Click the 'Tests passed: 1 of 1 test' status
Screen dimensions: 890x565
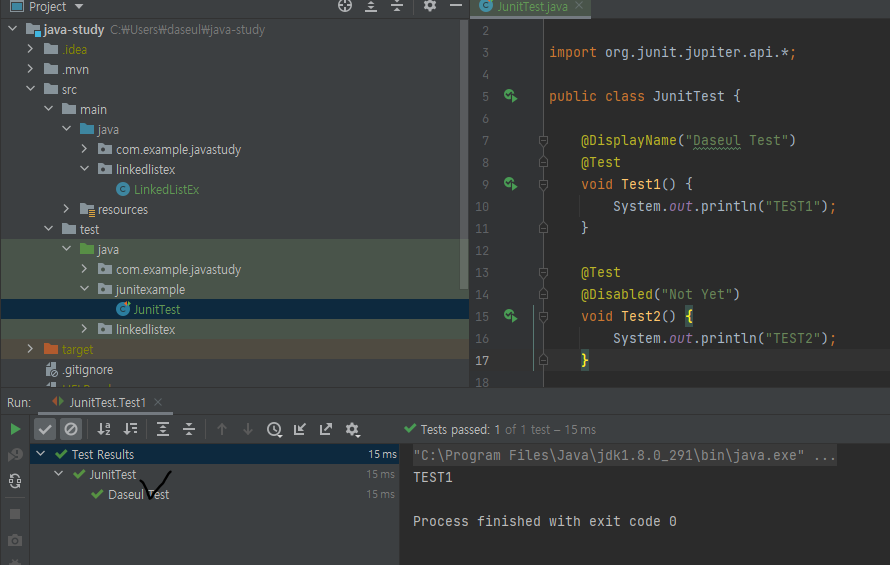(x=499, y=429)
